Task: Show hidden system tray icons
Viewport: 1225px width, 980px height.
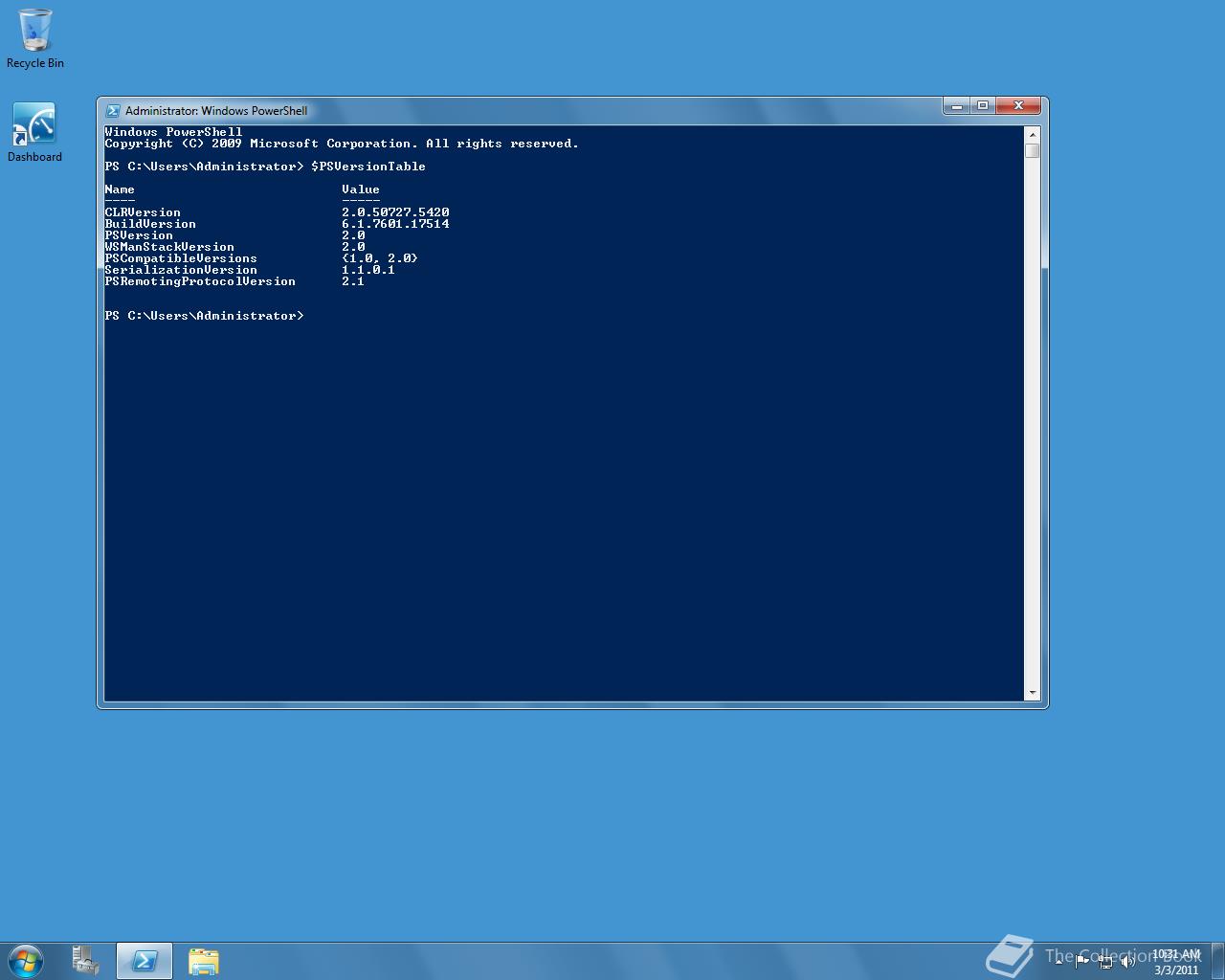Action: pos(1058,961)
